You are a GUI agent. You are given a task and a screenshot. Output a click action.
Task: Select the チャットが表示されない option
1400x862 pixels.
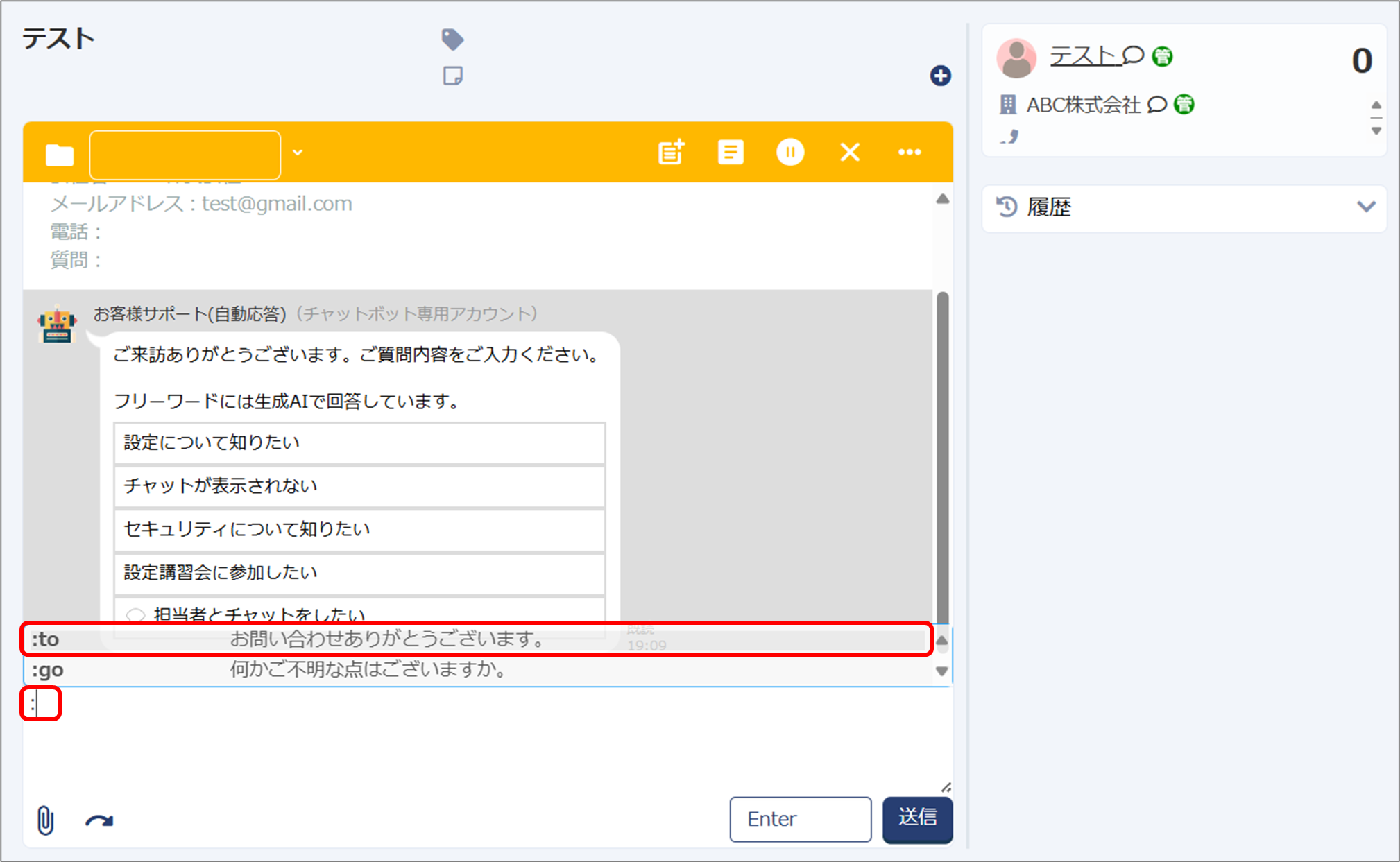tap(359, 485)
